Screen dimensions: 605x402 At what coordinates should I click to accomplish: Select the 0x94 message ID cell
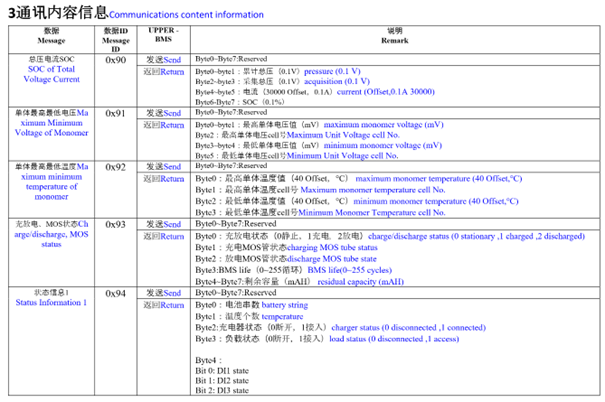click(x=115, y=294)
